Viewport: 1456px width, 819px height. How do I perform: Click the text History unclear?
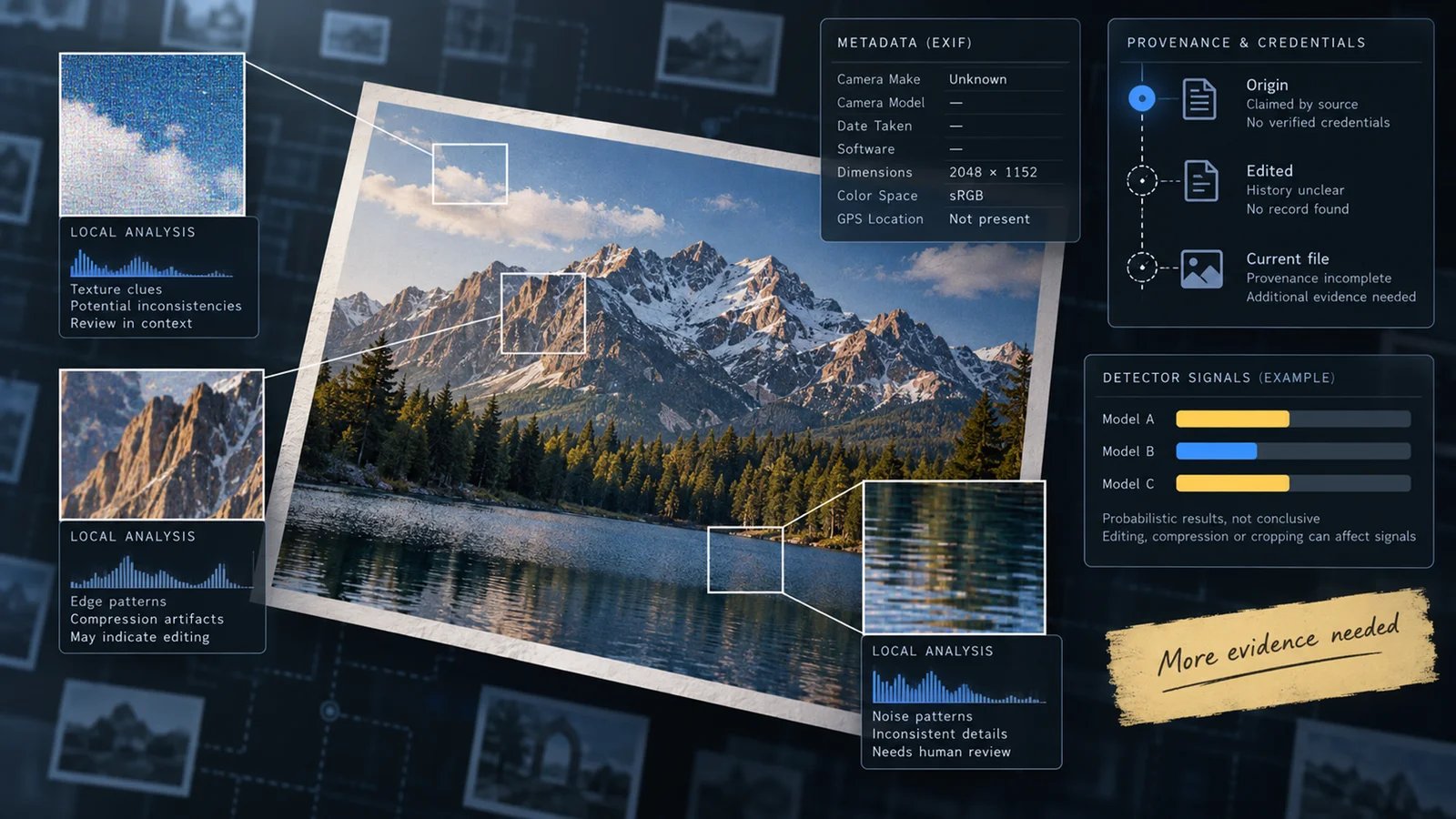(x=1295, y=190)
